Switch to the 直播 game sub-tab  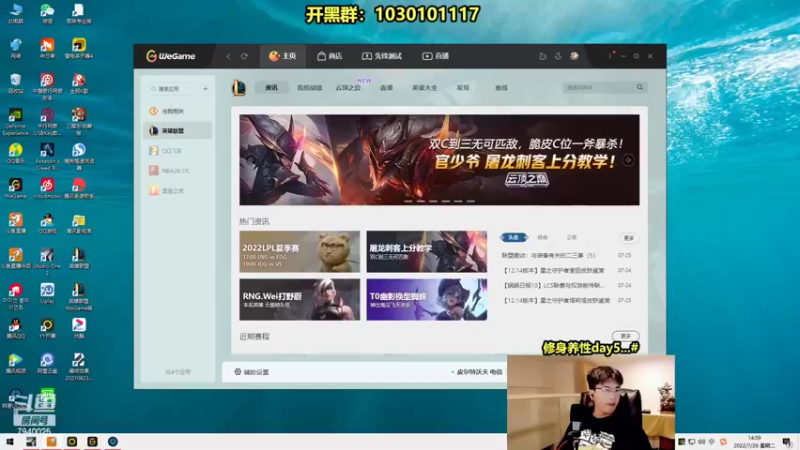pos(386,88)
